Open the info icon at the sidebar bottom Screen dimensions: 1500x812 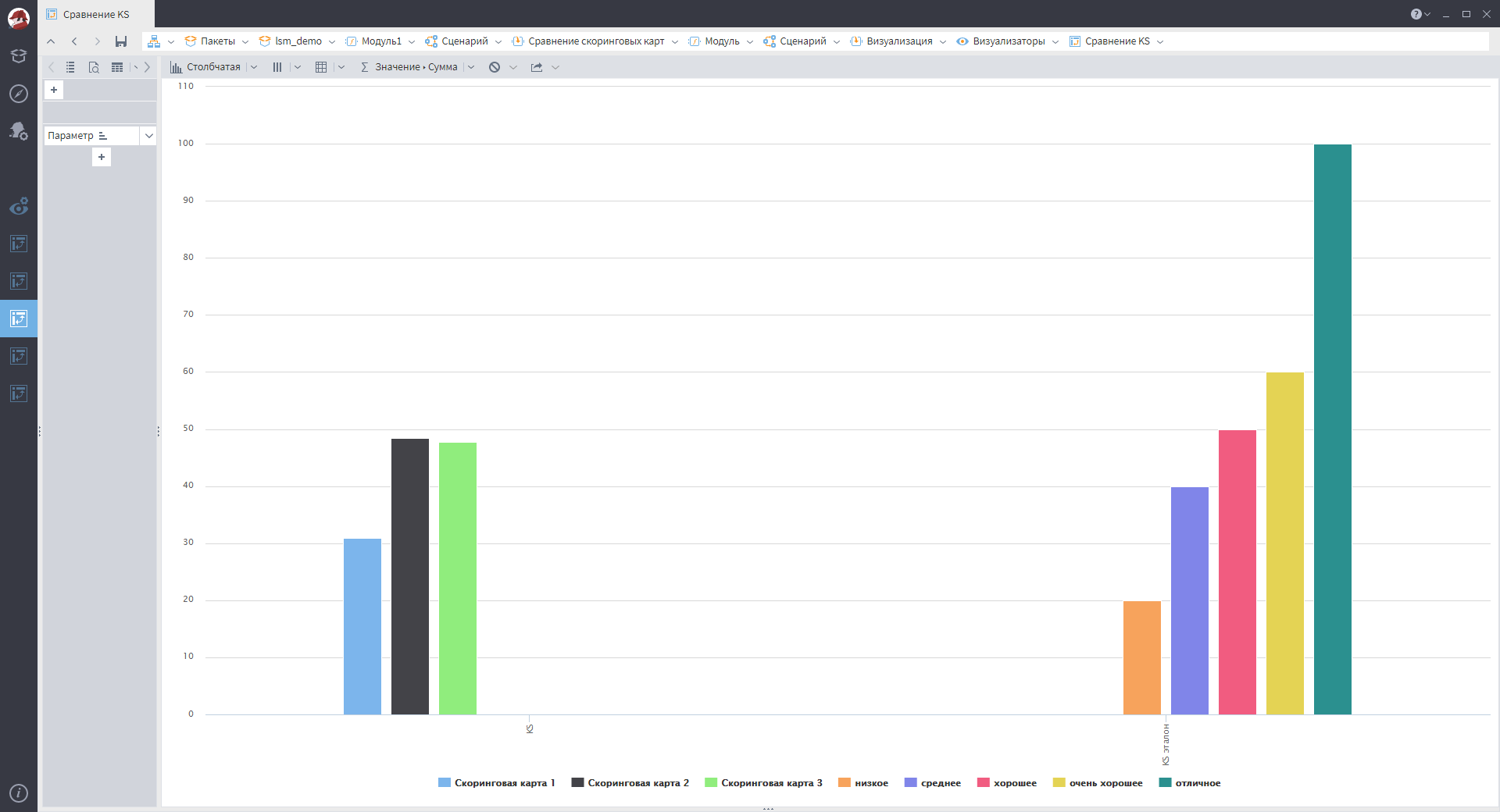click(x=19, y=793)
